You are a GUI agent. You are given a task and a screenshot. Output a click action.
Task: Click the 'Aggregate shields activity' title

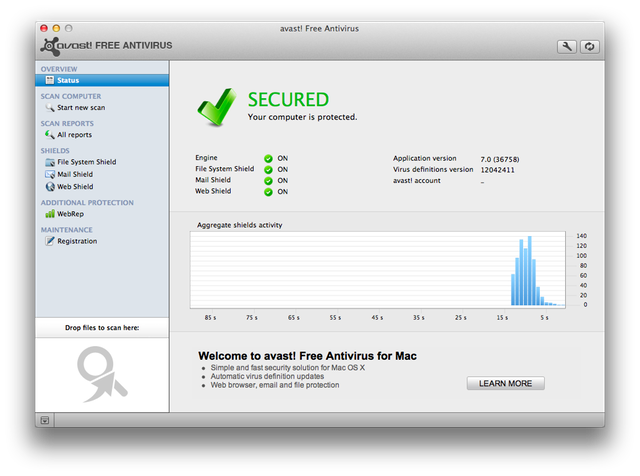tap(240, 225)
